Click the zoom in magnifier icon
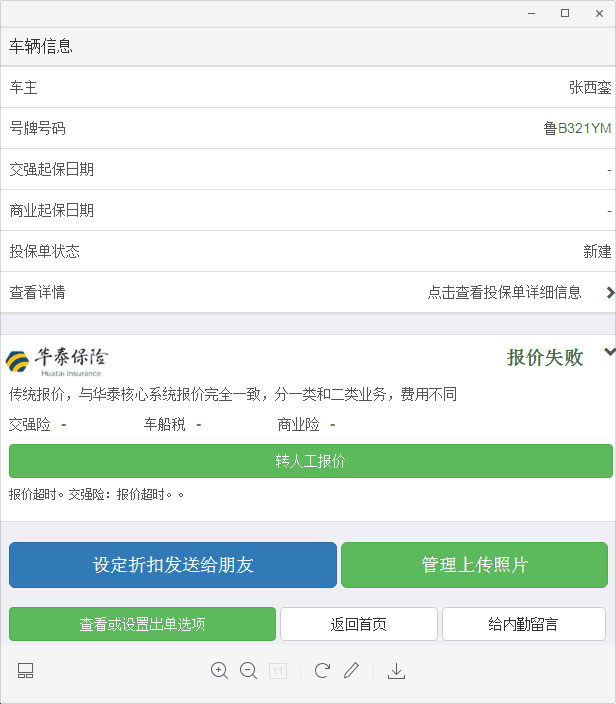 click(x=220, y=671)
